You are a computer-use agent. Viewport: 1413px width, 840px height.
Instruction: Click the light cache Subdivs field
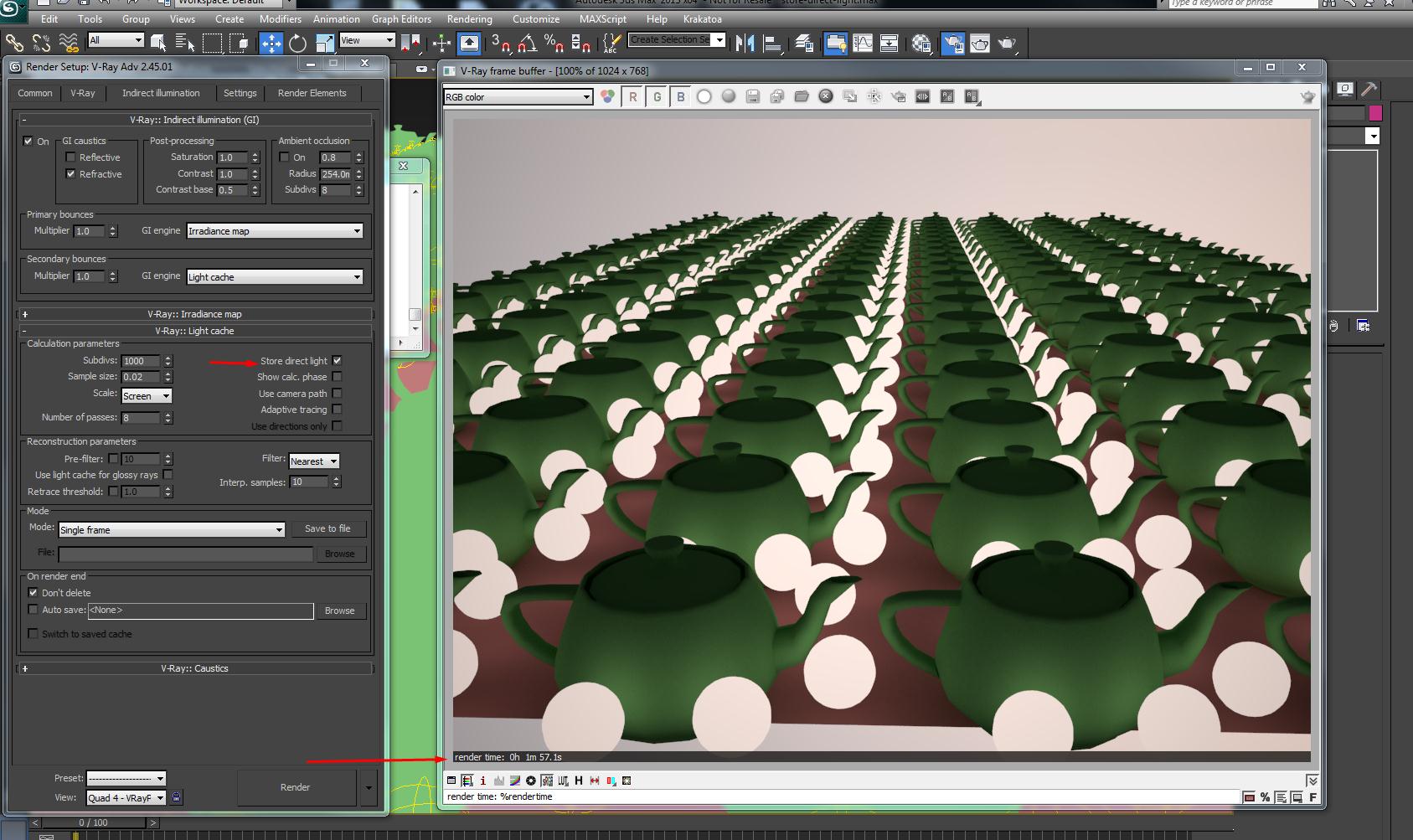pyautogui.click(x=142, y=361)
